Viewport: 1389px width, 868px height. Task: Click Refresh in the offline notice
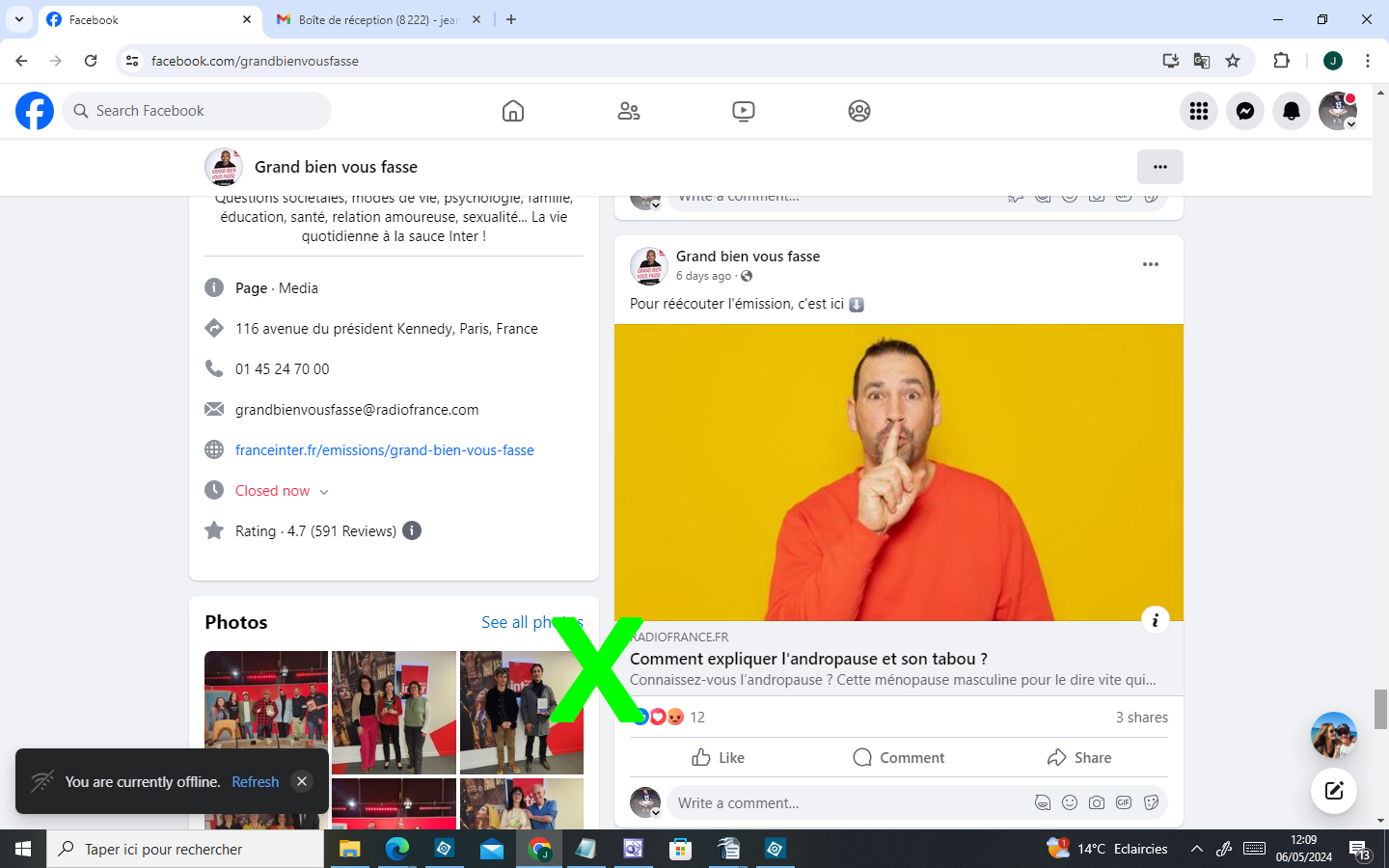pos(255,782)
